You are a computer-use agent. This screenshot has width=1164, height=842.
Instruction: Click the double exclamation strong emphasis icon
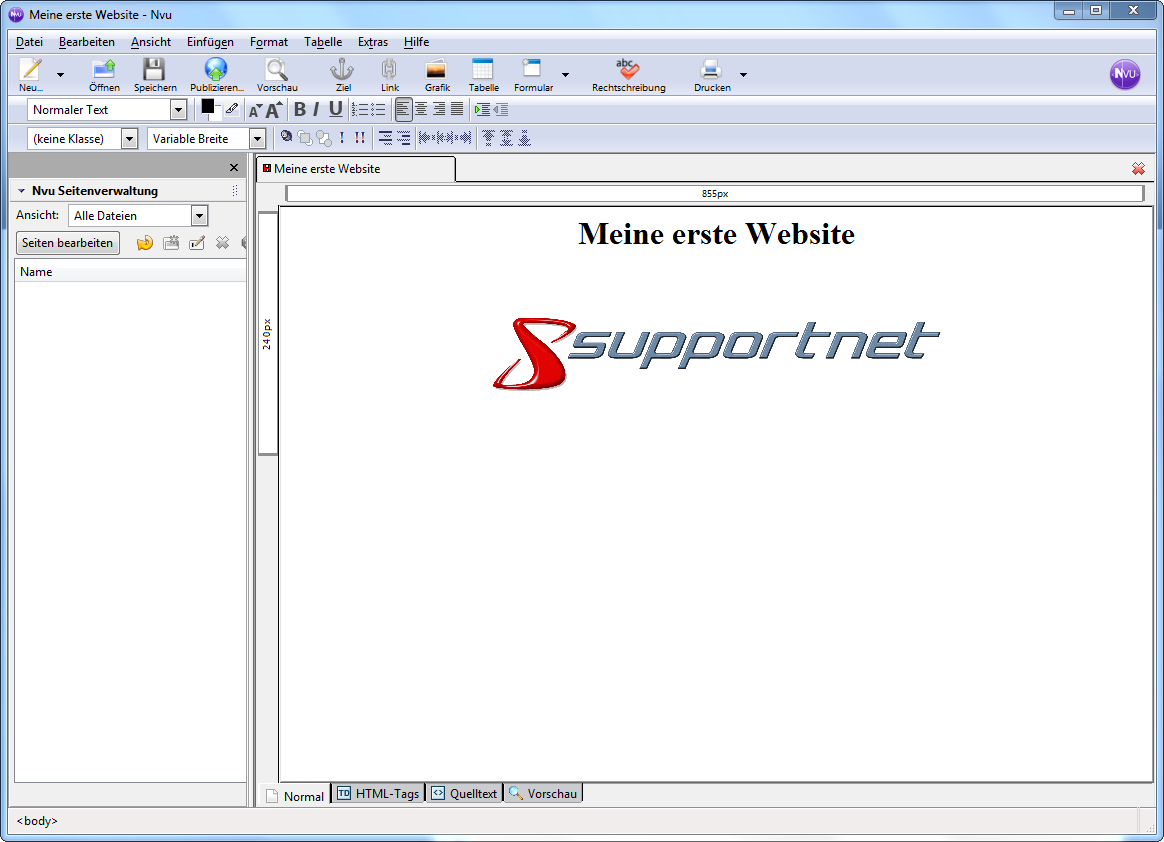tap(359, 137)
